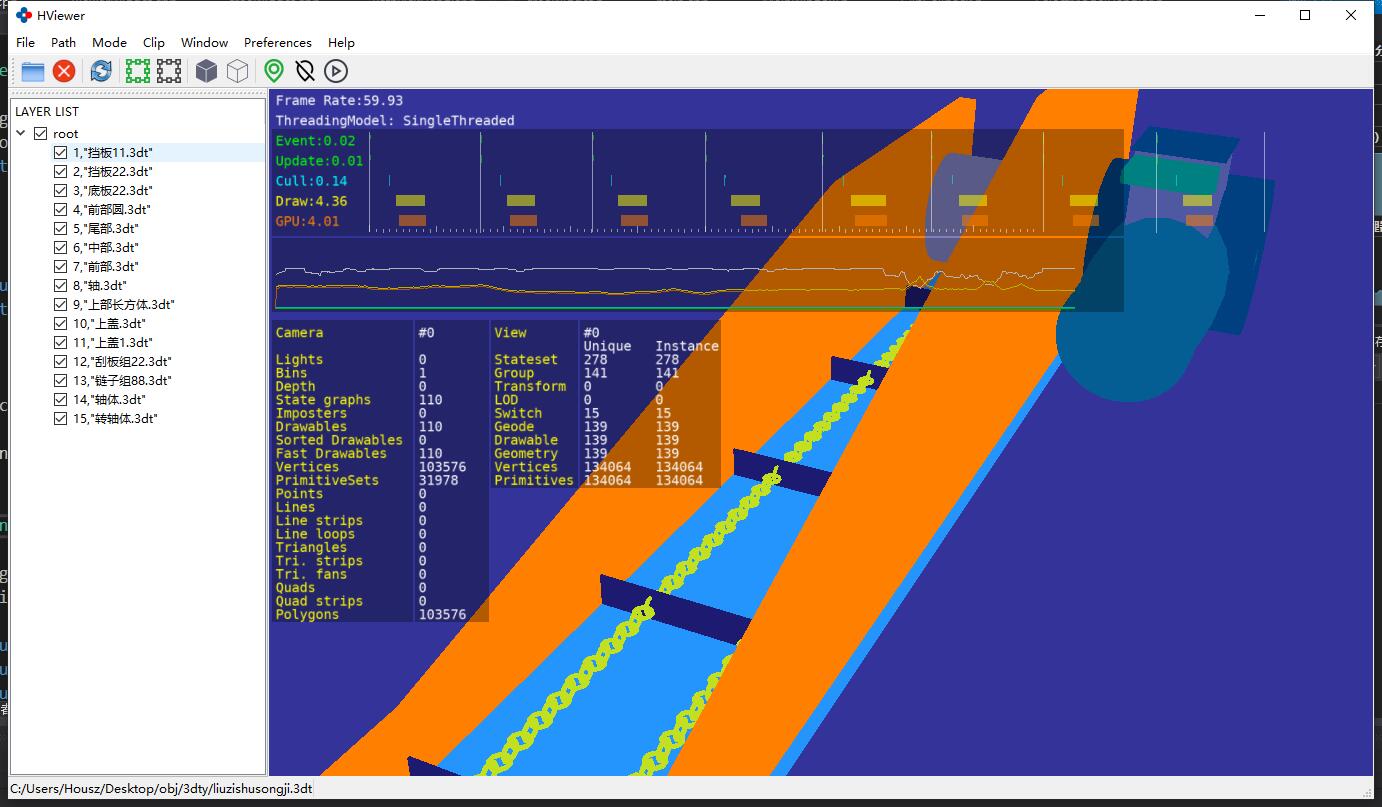Toggle checkbox for layer 3 底板22.3dt
This screenshot has height=807, width=1382.
[61, 190]
